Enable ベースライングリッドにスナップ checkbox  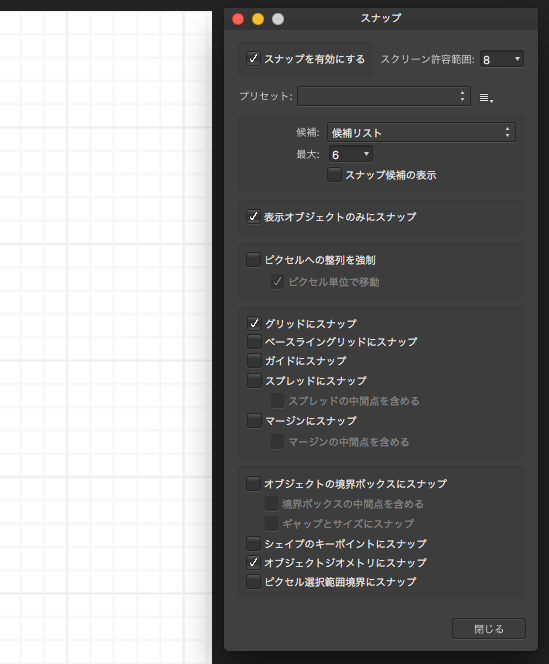(x=254, y=341)
